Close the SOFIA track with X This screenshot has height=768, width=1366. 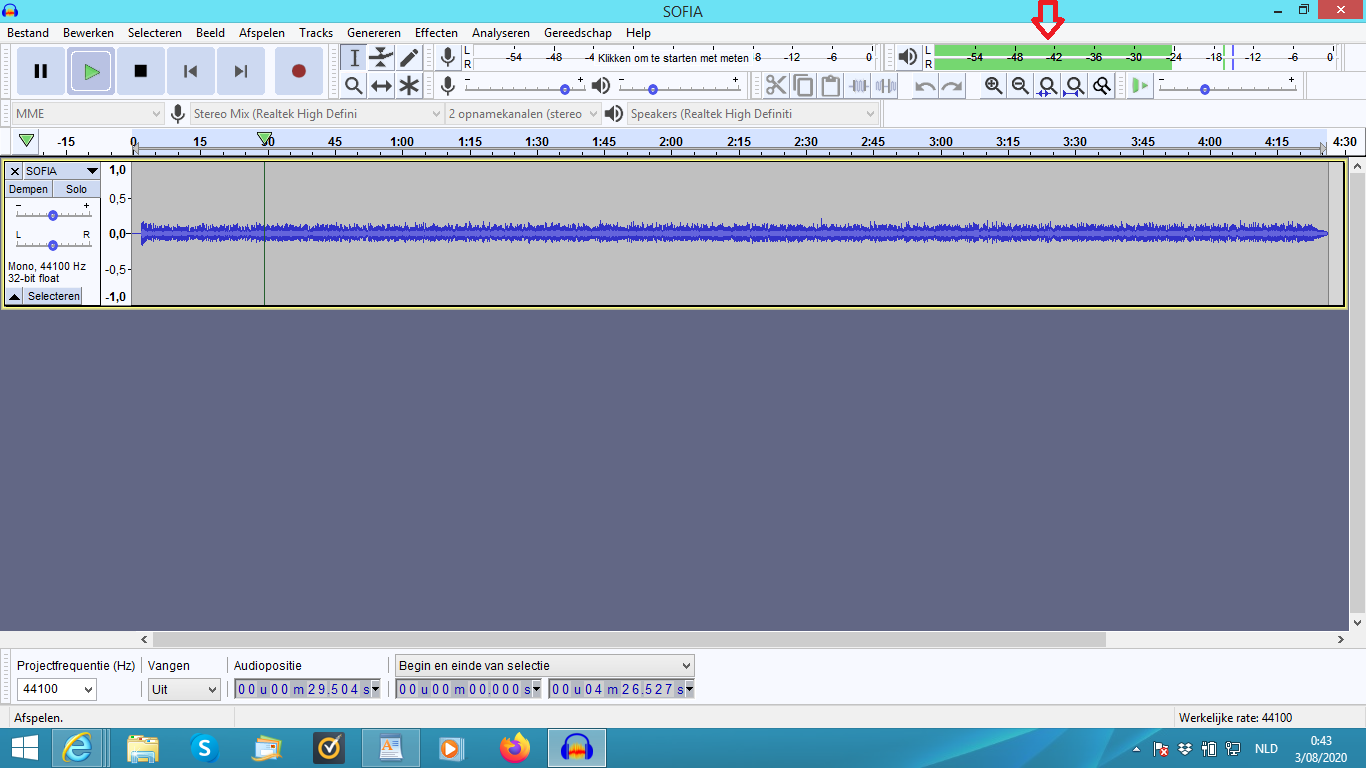[15, 171]
